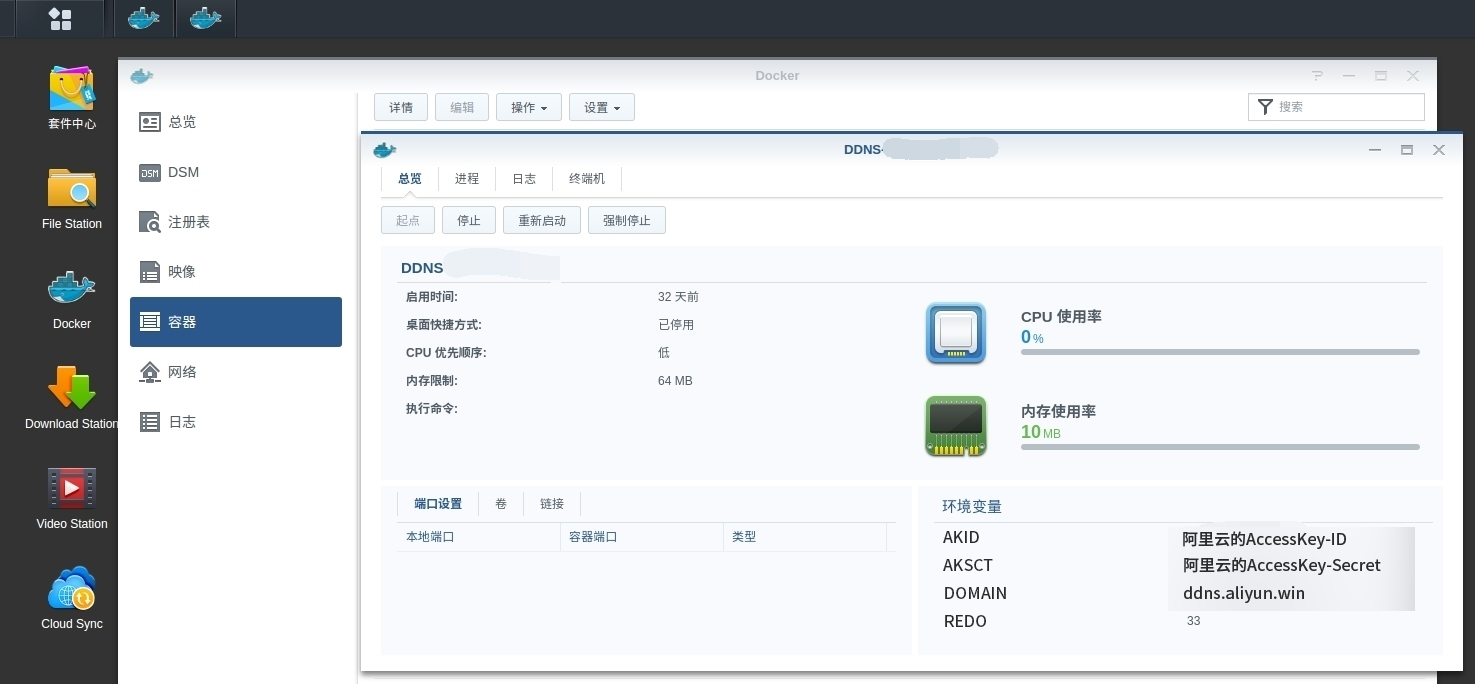The image size is (1475, 684).
Task: Open 网络 network in sidebar
Action: coord(236,372)
